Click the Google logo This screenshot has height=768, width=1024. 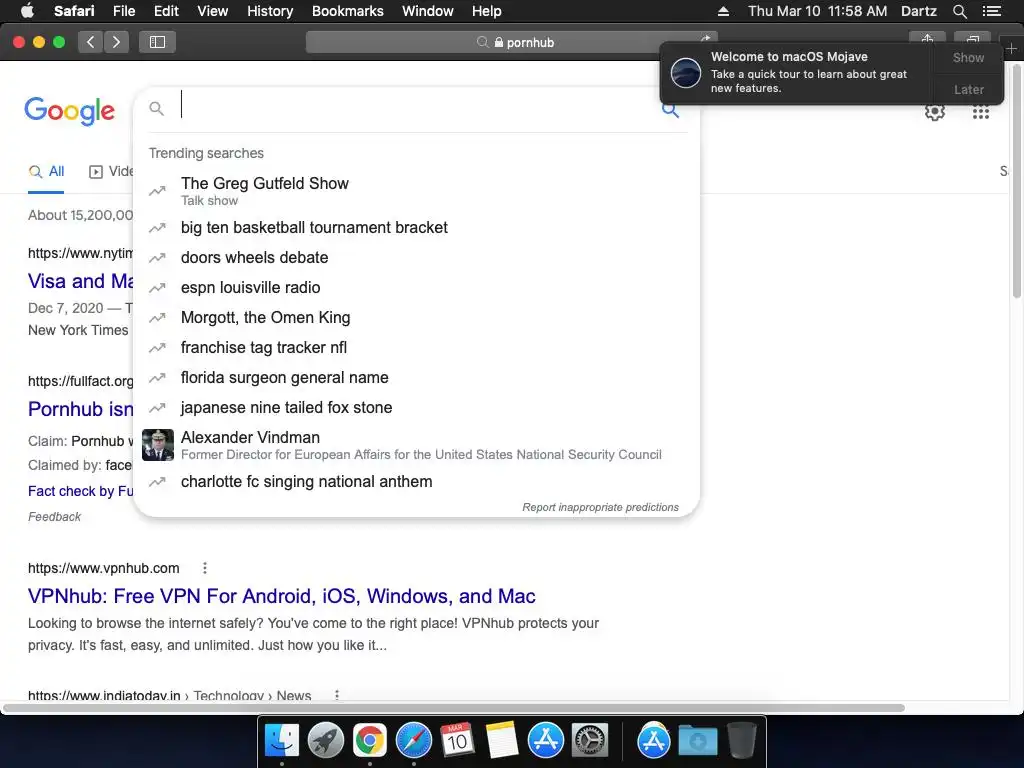70,111
